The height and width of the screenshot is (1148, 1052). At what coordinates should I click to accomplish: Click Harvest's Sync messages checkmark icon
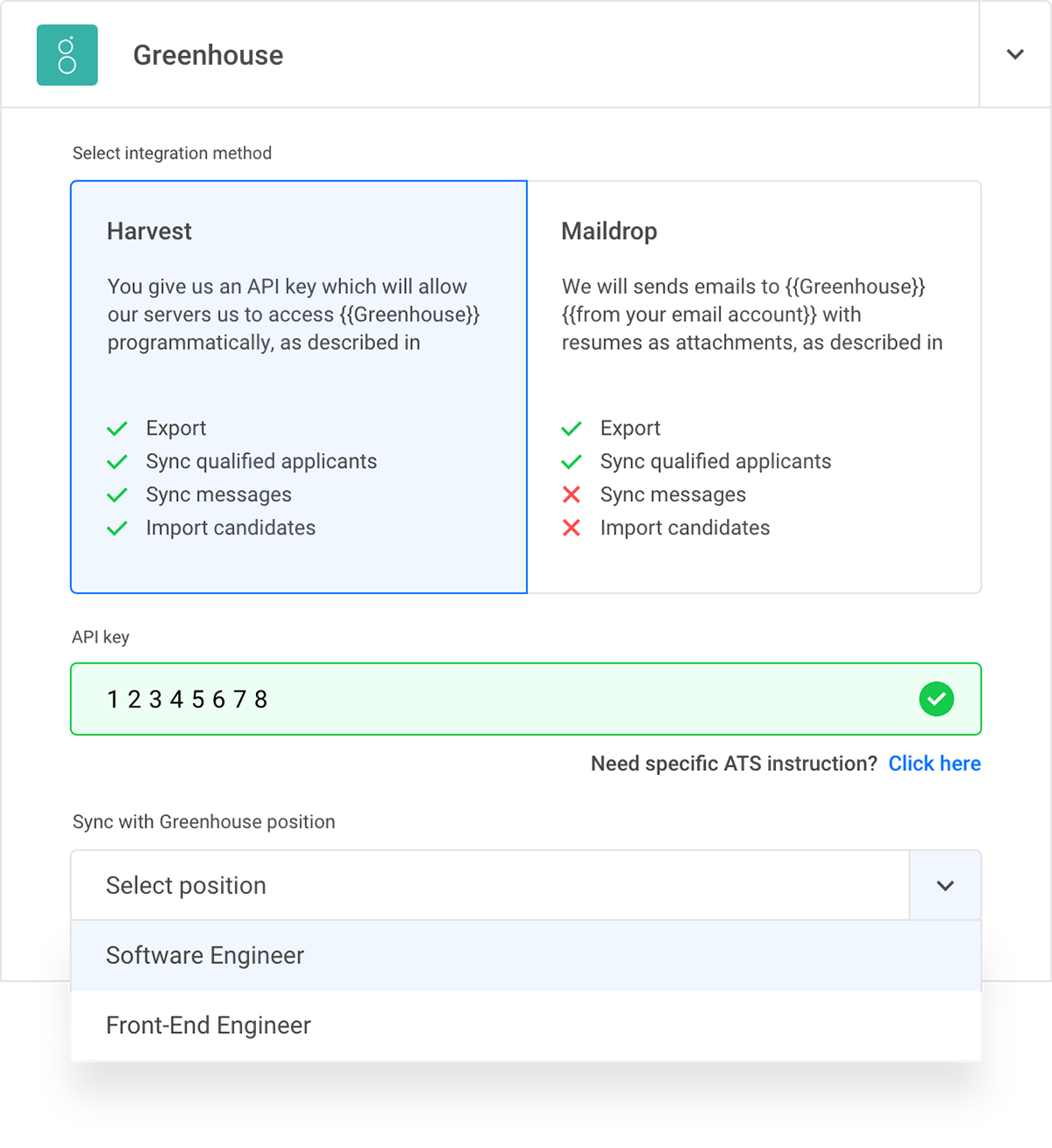[117, 495]
